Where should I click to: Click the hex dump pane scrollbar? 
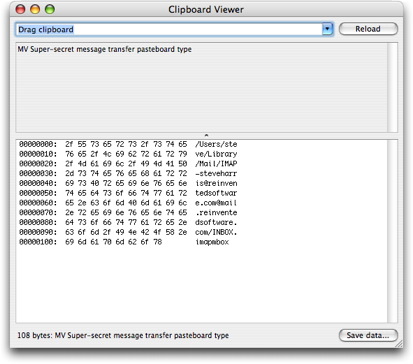393,231
